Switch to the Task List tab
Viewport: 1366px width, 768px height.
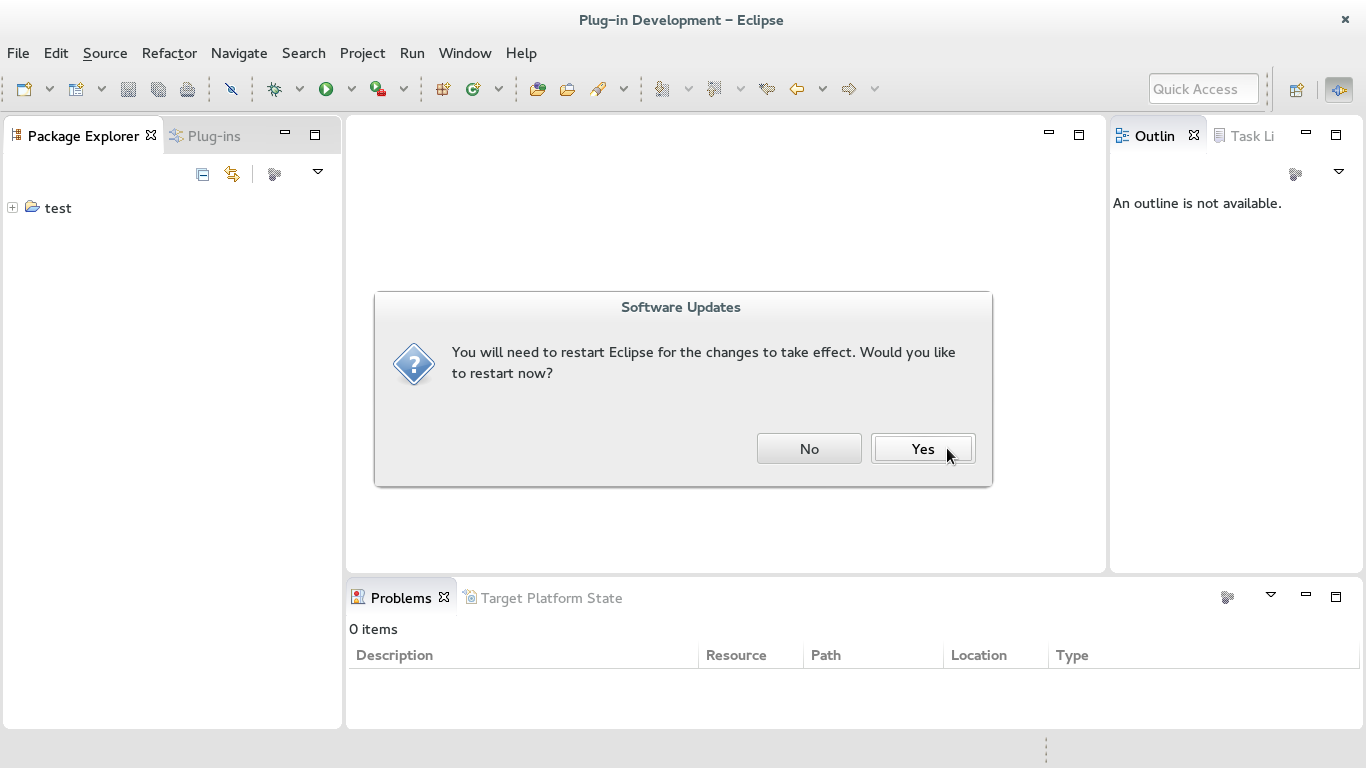click(x=1244, y=136)
